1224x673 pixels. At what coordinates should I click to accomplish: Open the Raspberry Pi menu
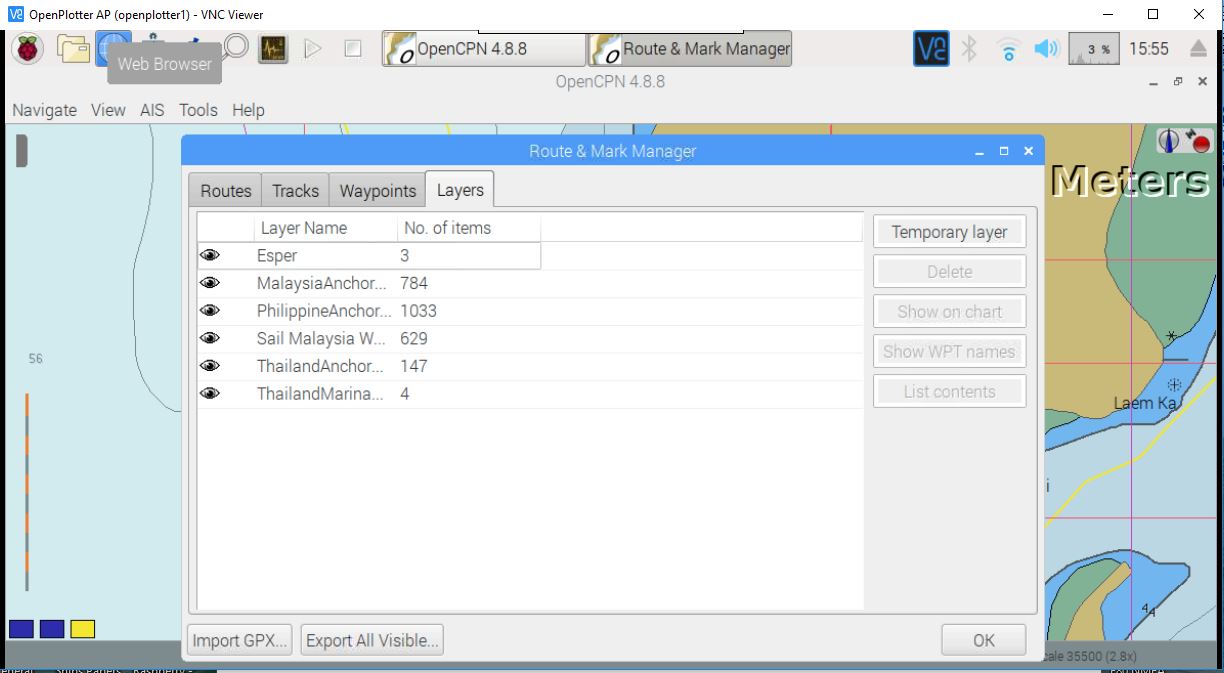click(x=27, y=48)
